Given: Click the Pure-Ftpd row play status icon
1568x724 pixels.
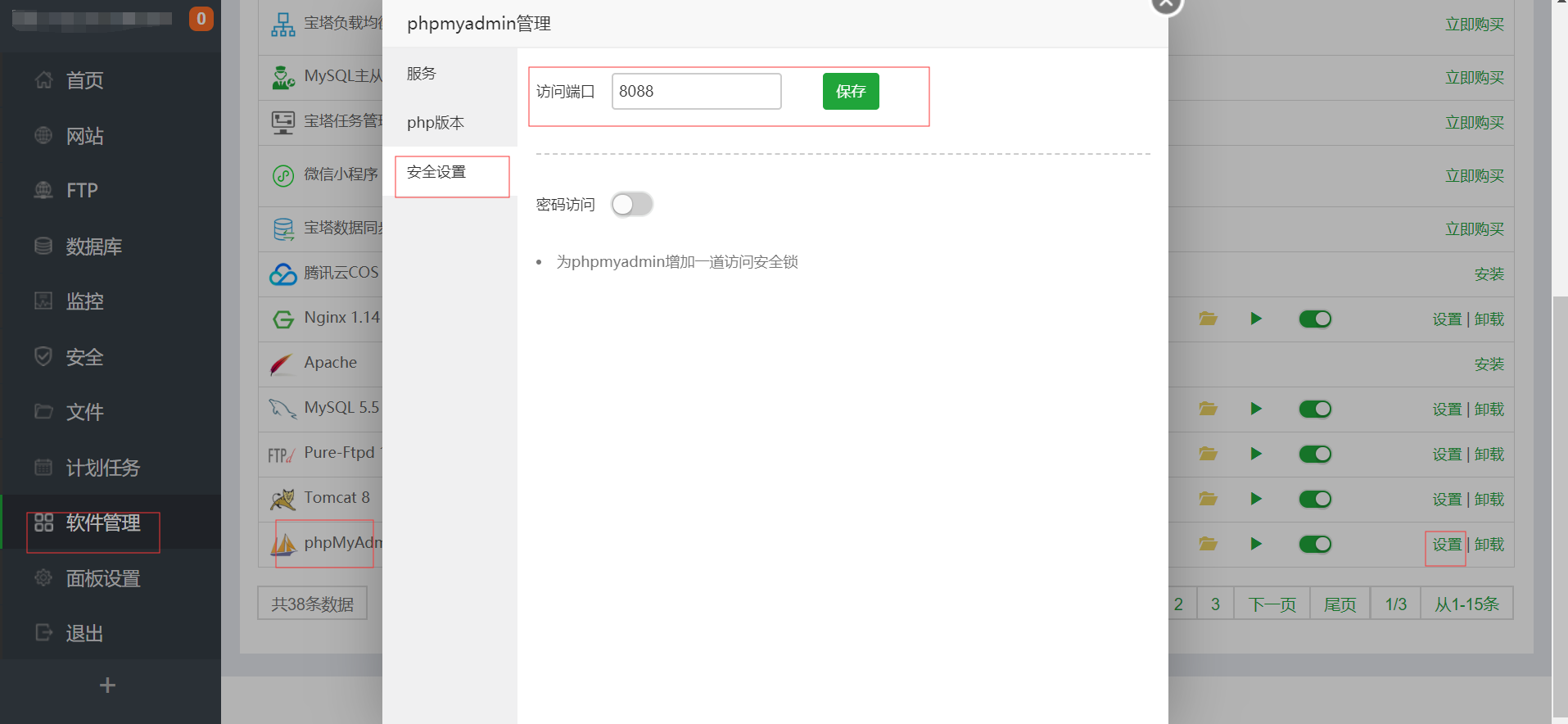Looking at the screenshot, I should tap(1256, 454).
